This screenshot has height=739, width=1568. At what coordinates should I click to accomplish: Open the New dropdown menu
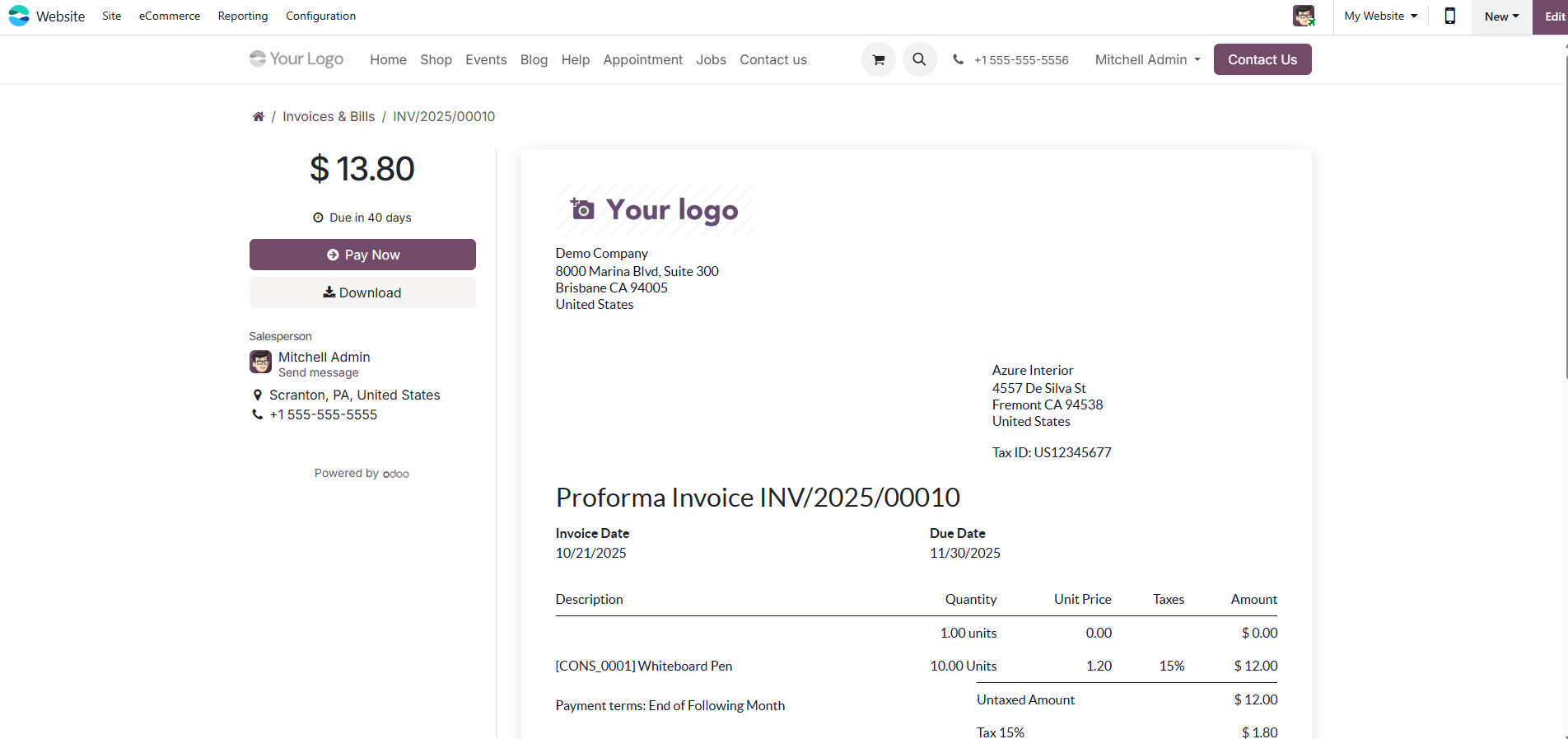(1502, 16)
